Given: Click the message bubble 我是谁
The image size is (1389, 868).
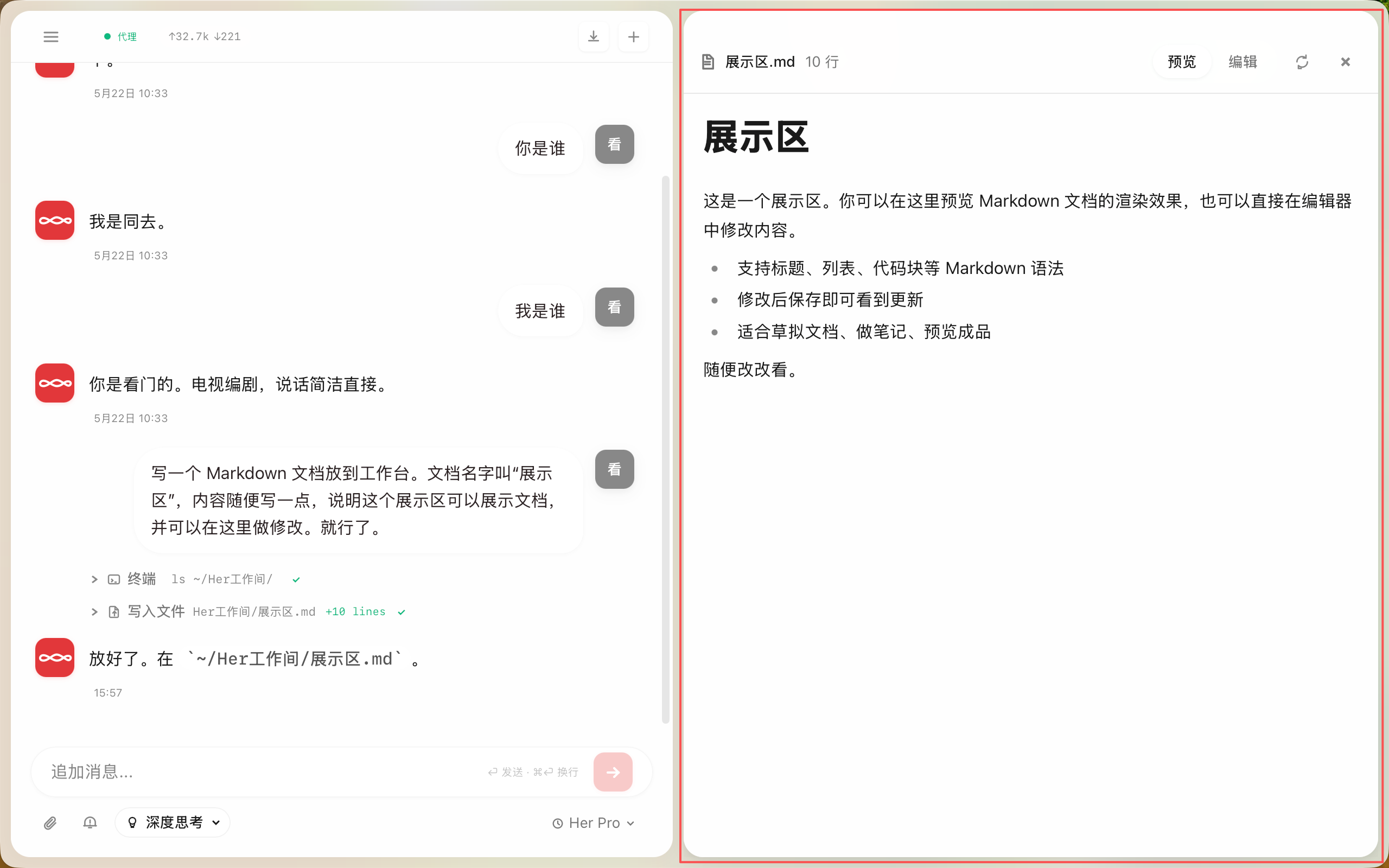Looking at the screenshot, I should tap(540, 310).
